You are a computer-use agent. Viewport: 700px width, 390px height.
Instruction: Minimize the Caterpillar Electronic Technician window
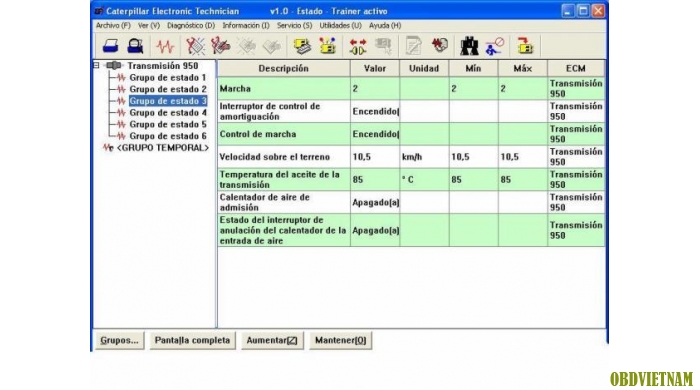coord(567,11)
